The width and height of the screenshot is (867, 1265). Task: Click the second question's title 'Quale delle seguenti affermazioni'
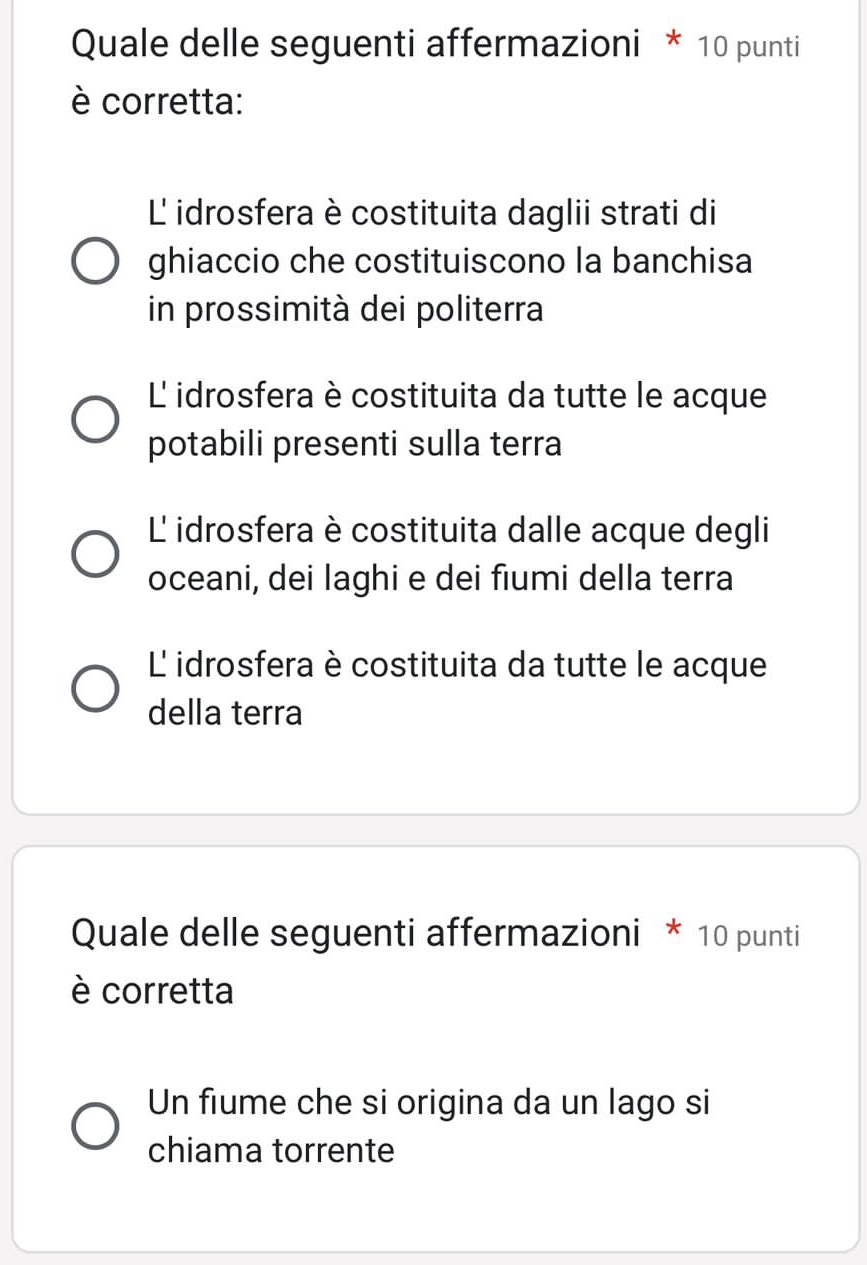coord(357,934)
